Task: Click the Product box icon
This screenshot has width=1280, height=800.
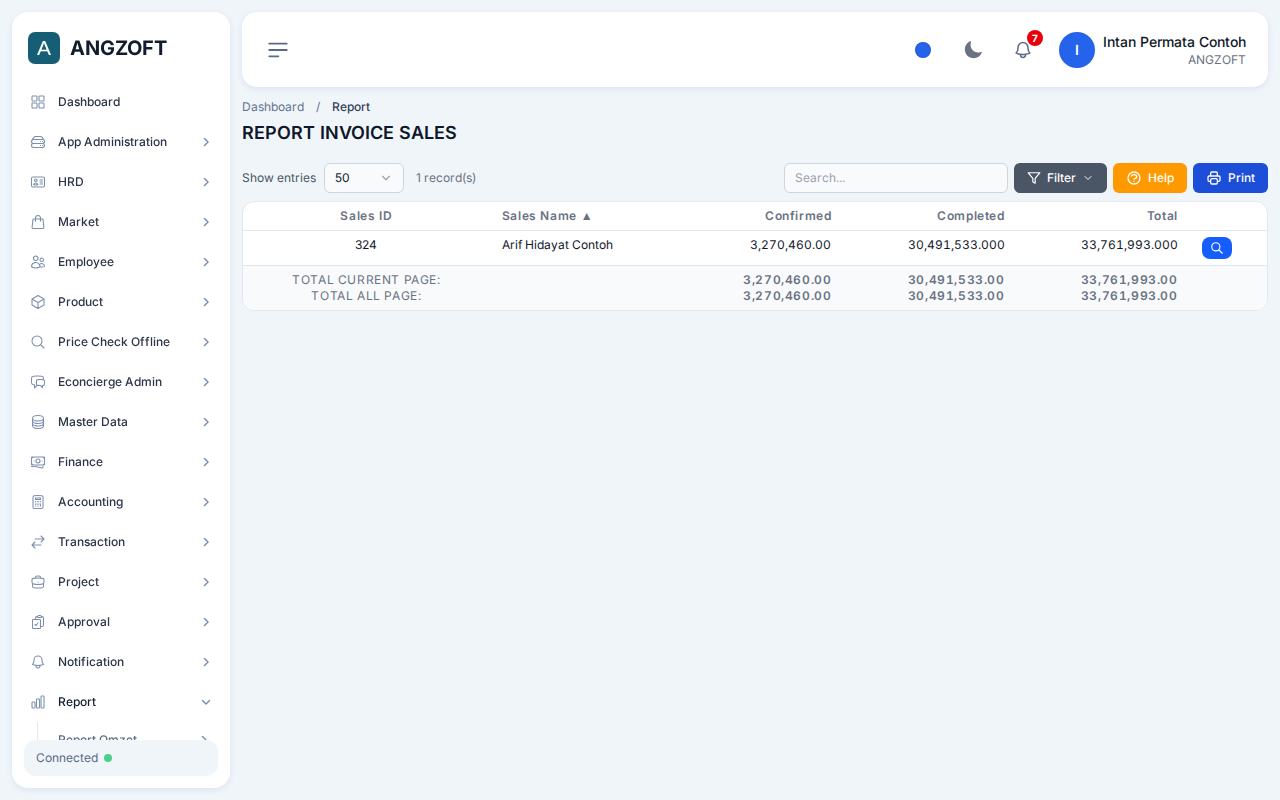Action: click(x=38, y=302)
